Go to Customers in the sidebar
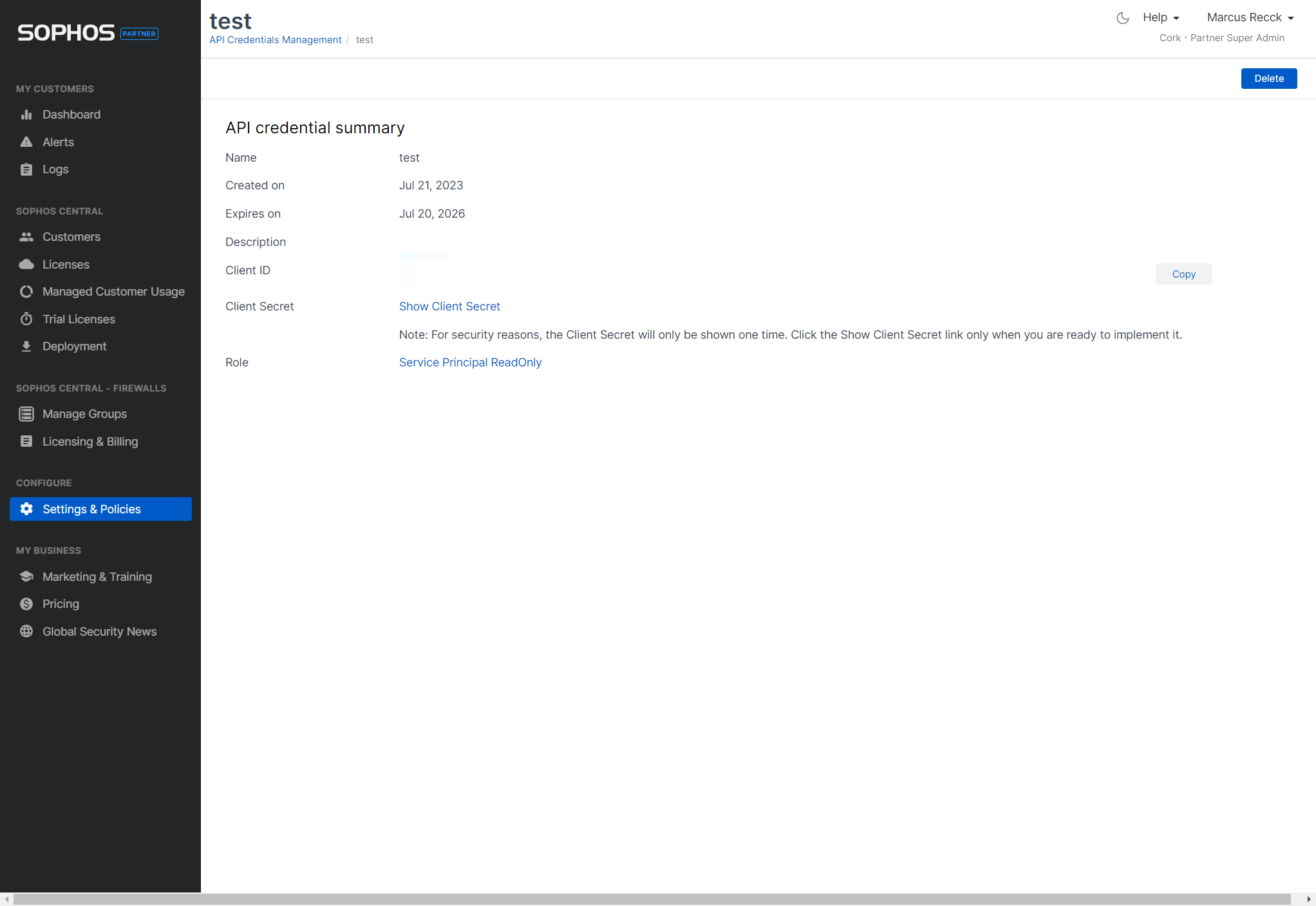This screenshot has height=906, width=1316. [100, 237]
